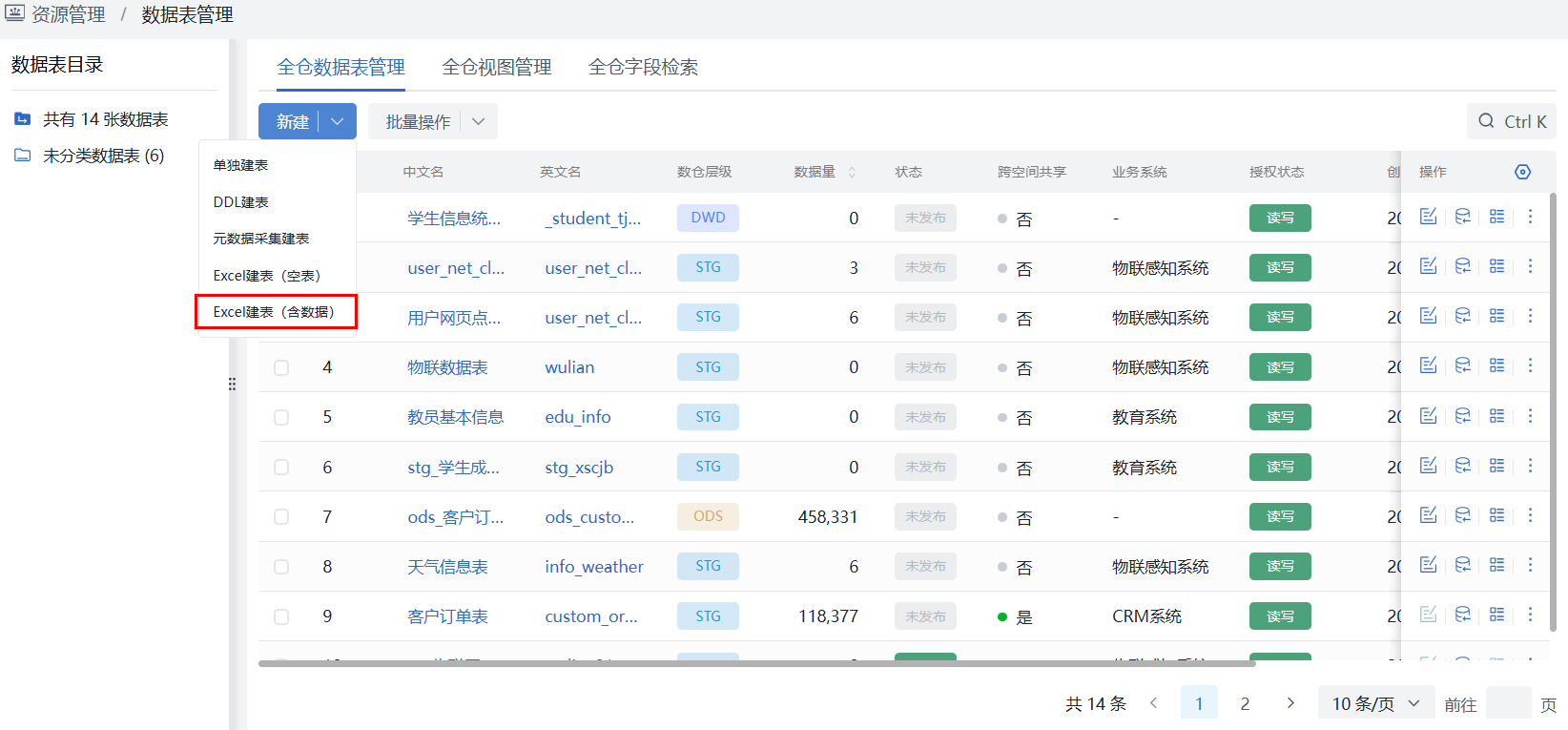The height and width of the screenshot is (730, 1568).
Task: Click database import icon for 客户订单表 row
Action: (x=1462, y=615)
